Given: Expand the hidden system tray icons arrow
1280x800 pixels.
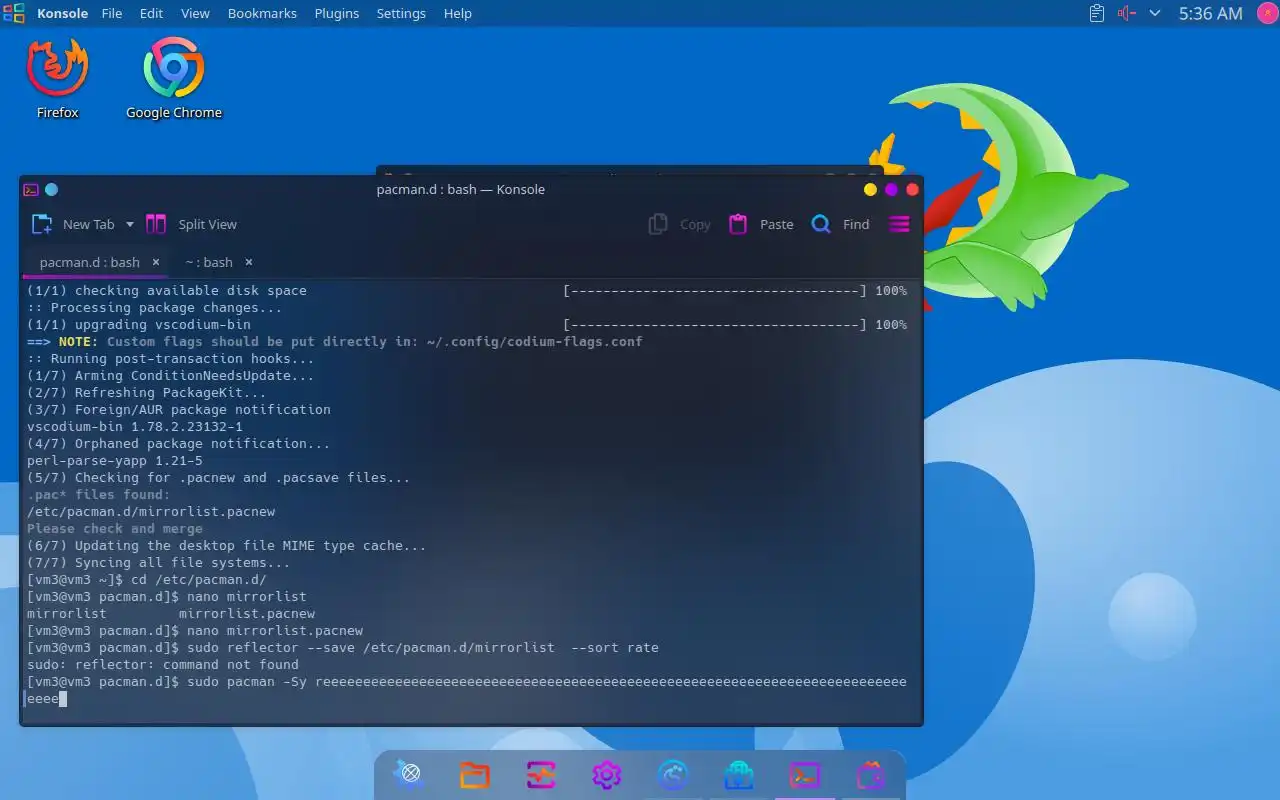Looking at the screenshot, I should [1155, 13].
